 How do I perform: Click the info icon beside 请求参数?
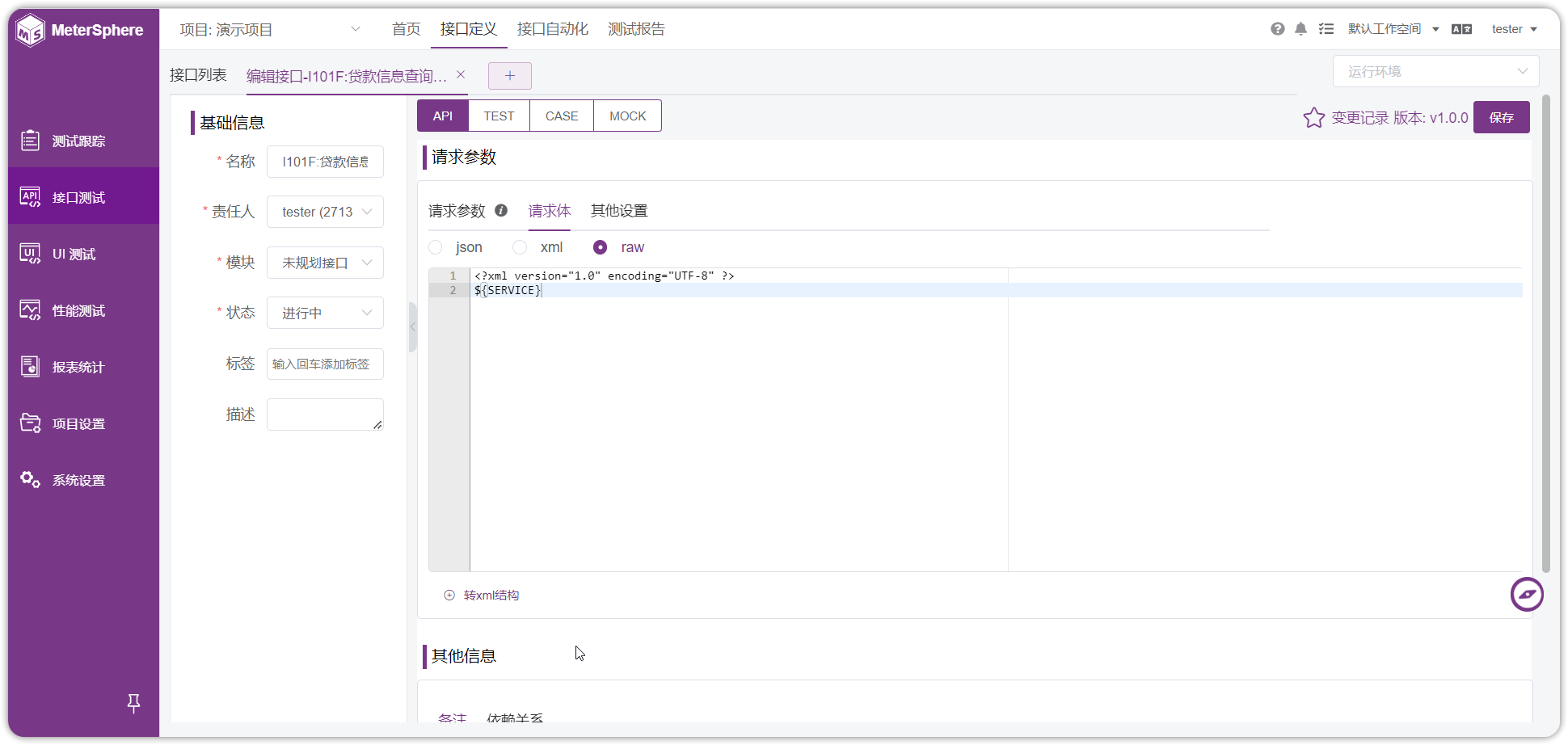[501, 210]
